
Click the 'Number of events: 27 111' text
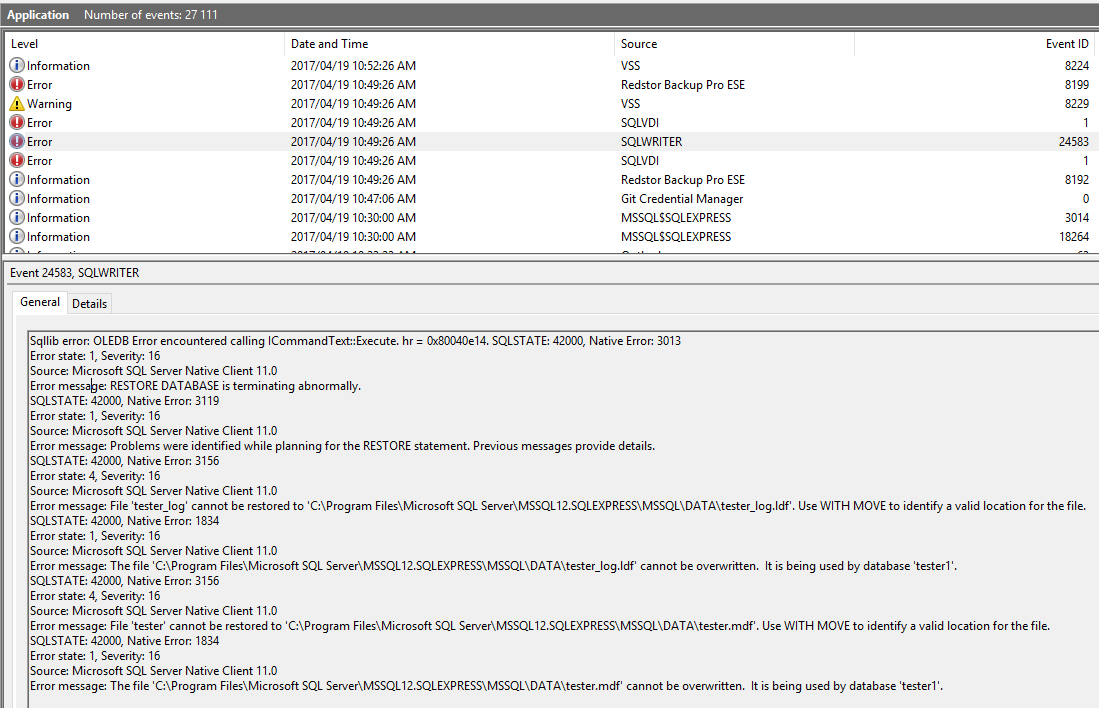click(x=151, y=15)
